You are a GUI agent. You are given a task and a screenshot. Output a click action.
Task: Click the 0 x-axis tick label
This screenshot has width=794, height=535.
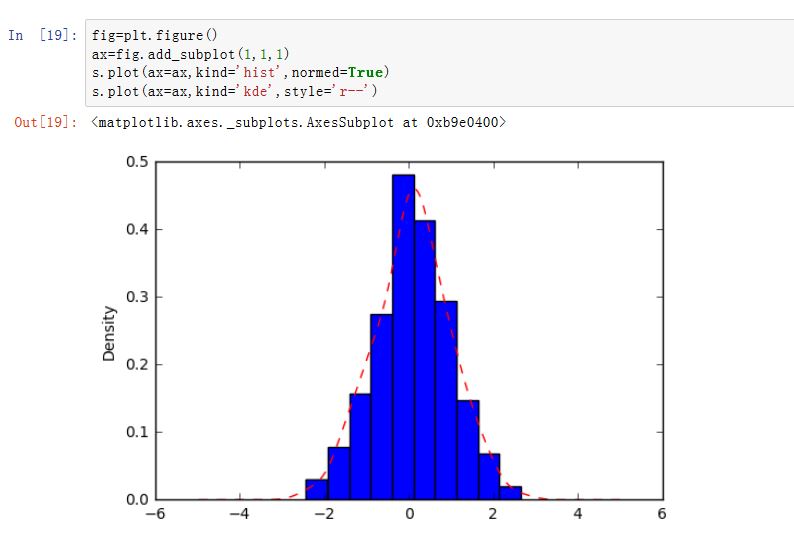(x=410, y=515)
